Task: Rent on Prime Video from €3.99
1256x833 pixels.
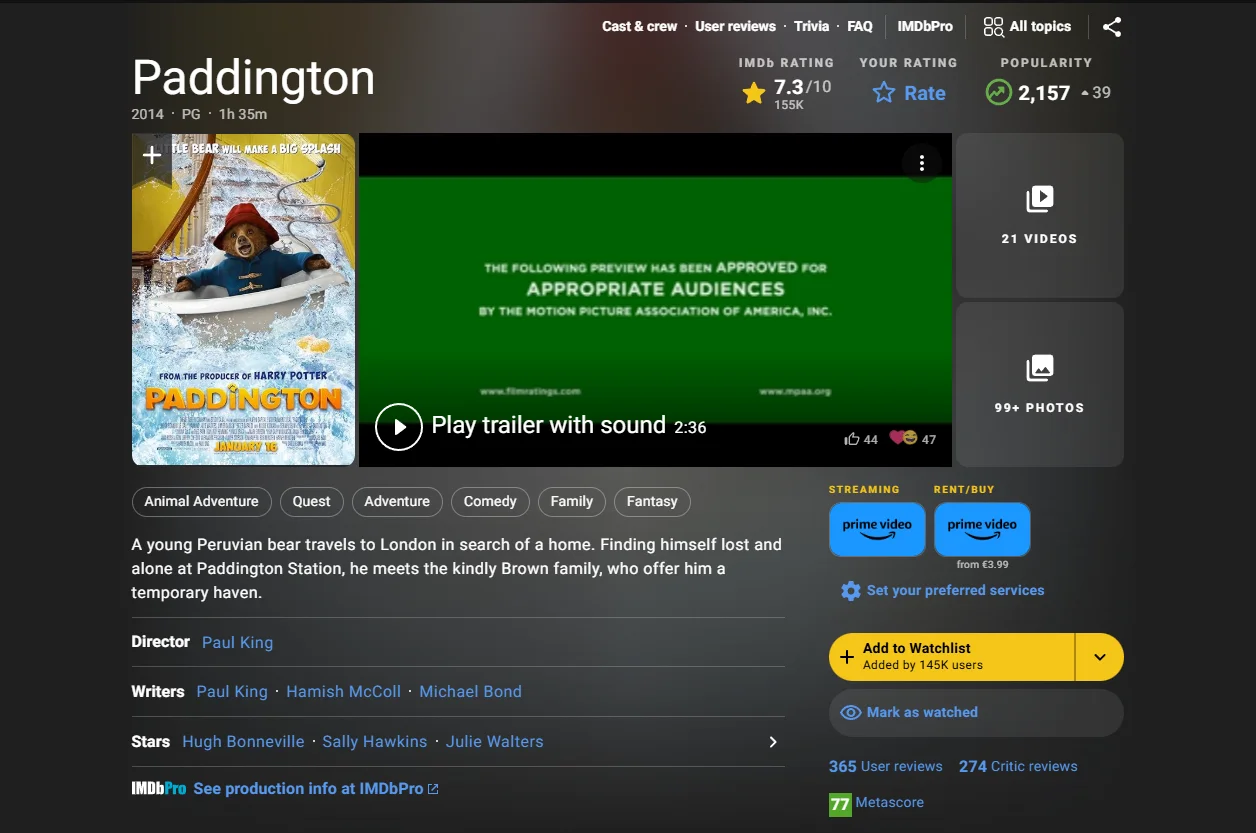Action: coord(982,529)
